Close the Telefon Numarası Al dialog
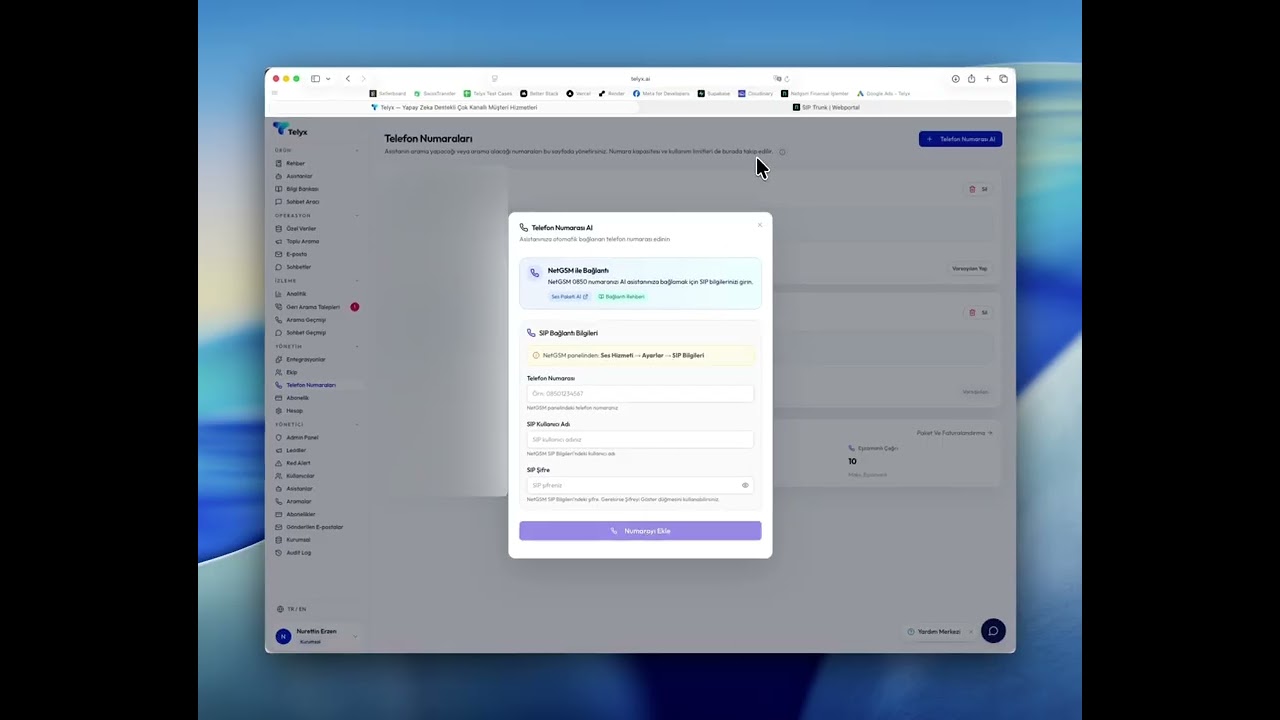Screen dimensions: 1280x720 (760, 225)
